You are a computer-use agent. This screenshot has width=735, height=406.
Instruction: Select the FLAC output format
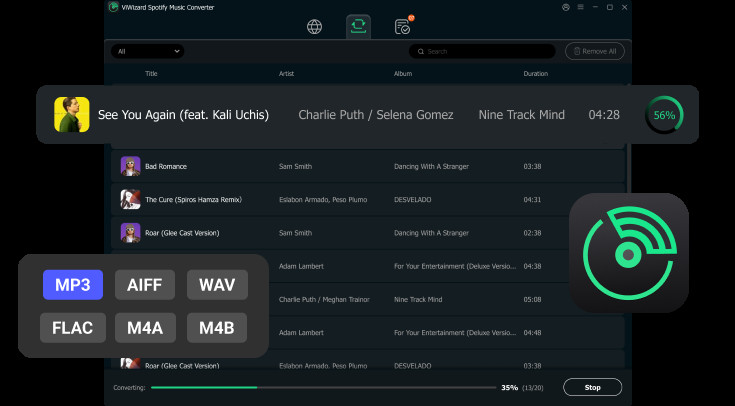tap(73, 328)
